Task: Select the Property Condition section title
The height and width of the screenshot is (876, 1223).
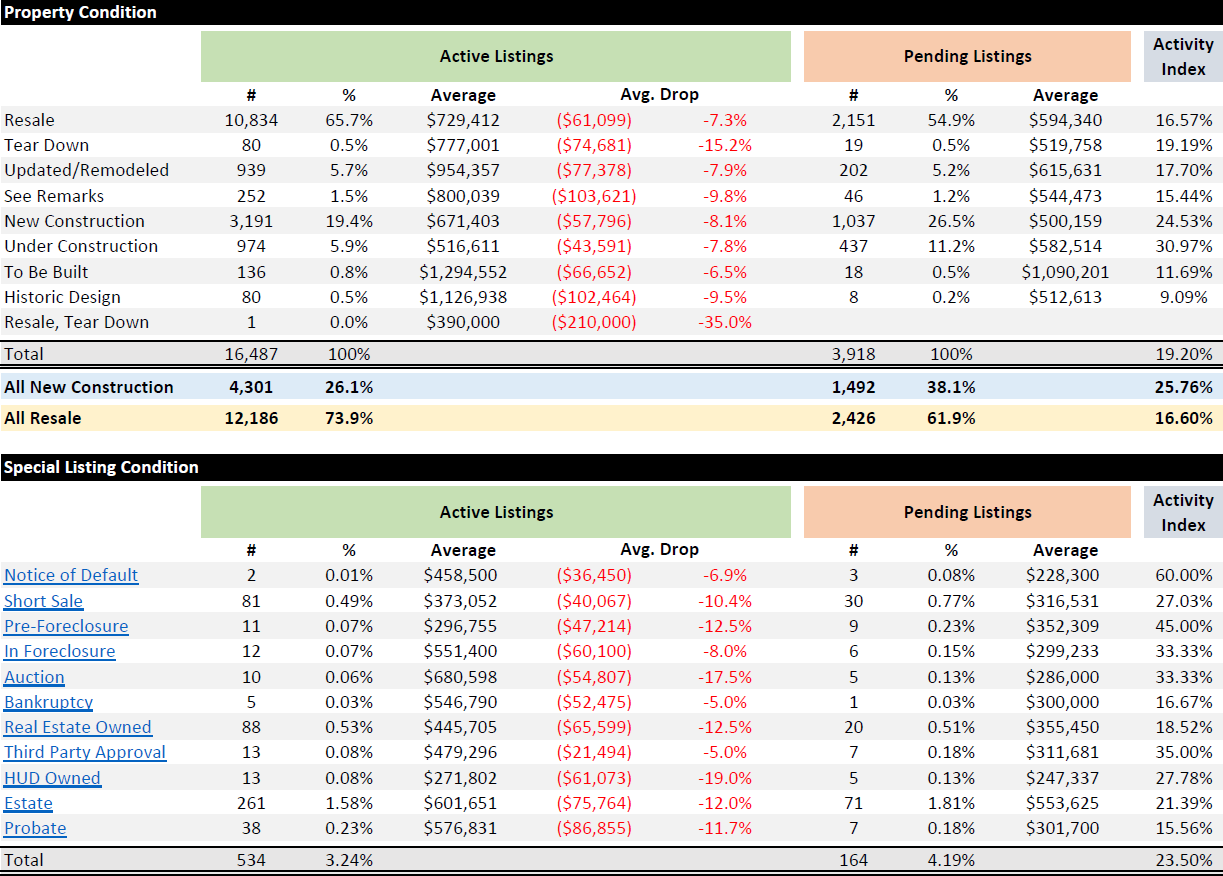Action: click(x=80, y=12)
